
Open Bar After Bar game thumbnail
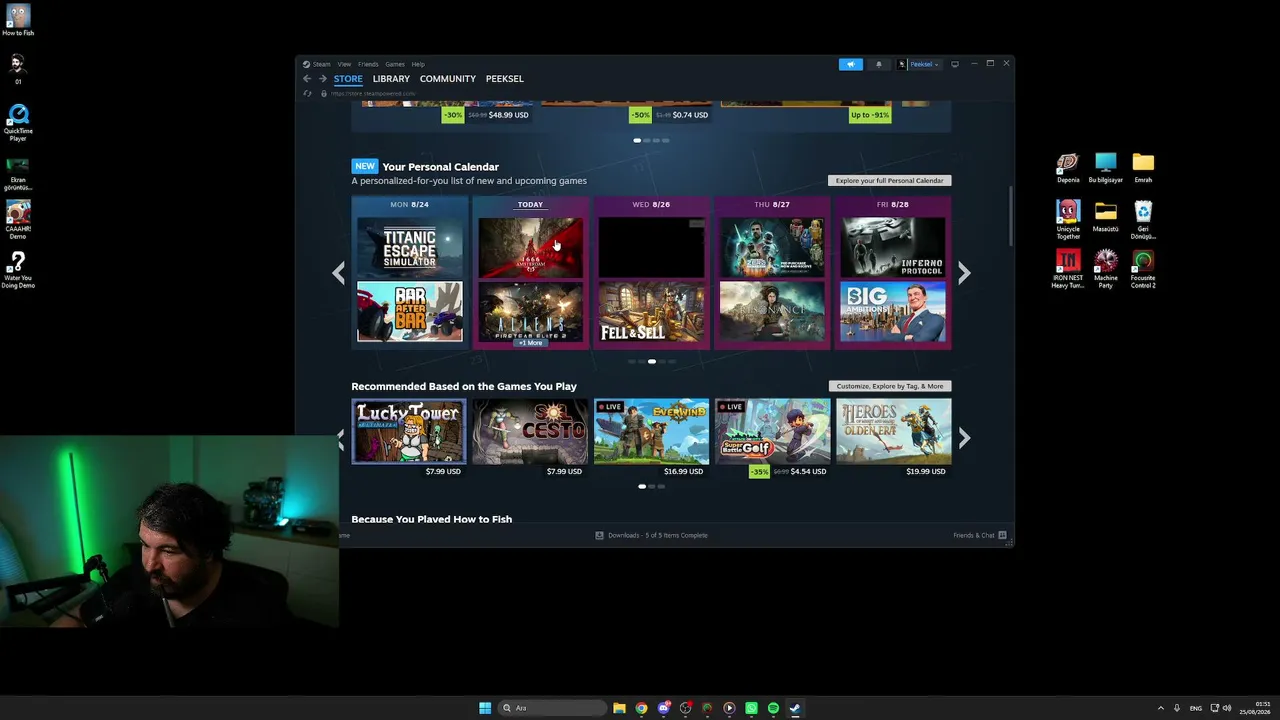[x=410, y=311]
